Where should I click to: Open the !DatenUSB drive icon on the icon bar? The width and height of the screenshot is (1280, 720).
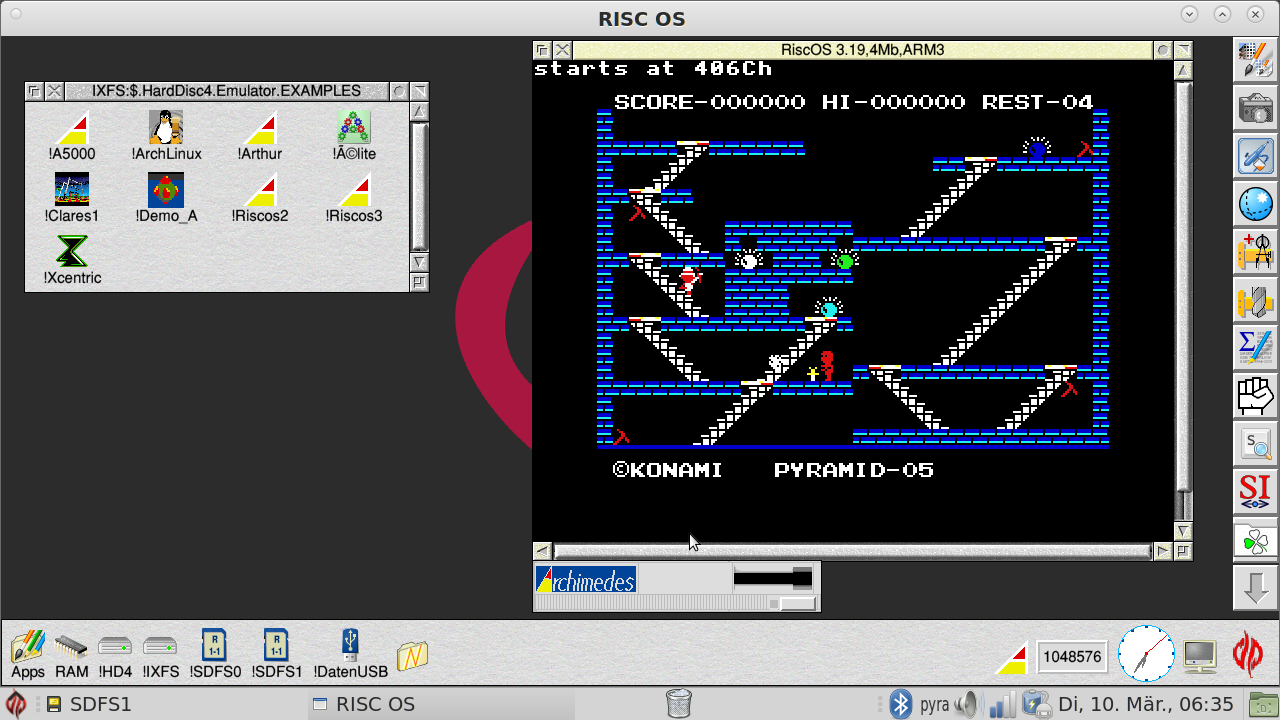pos(350,646)
